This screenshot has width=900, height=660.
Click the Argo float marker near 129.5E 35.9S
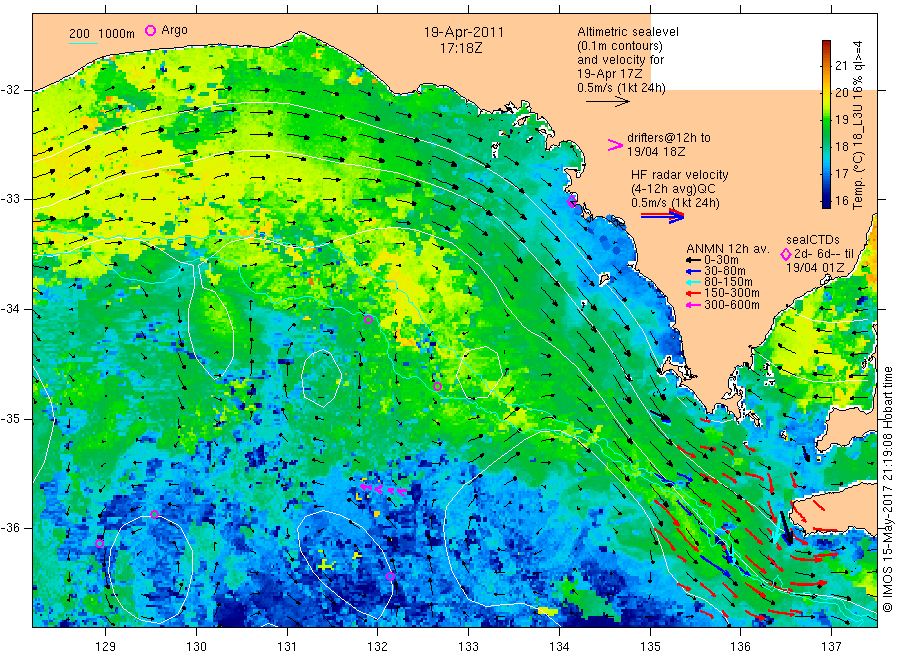[x=154, y=515]
